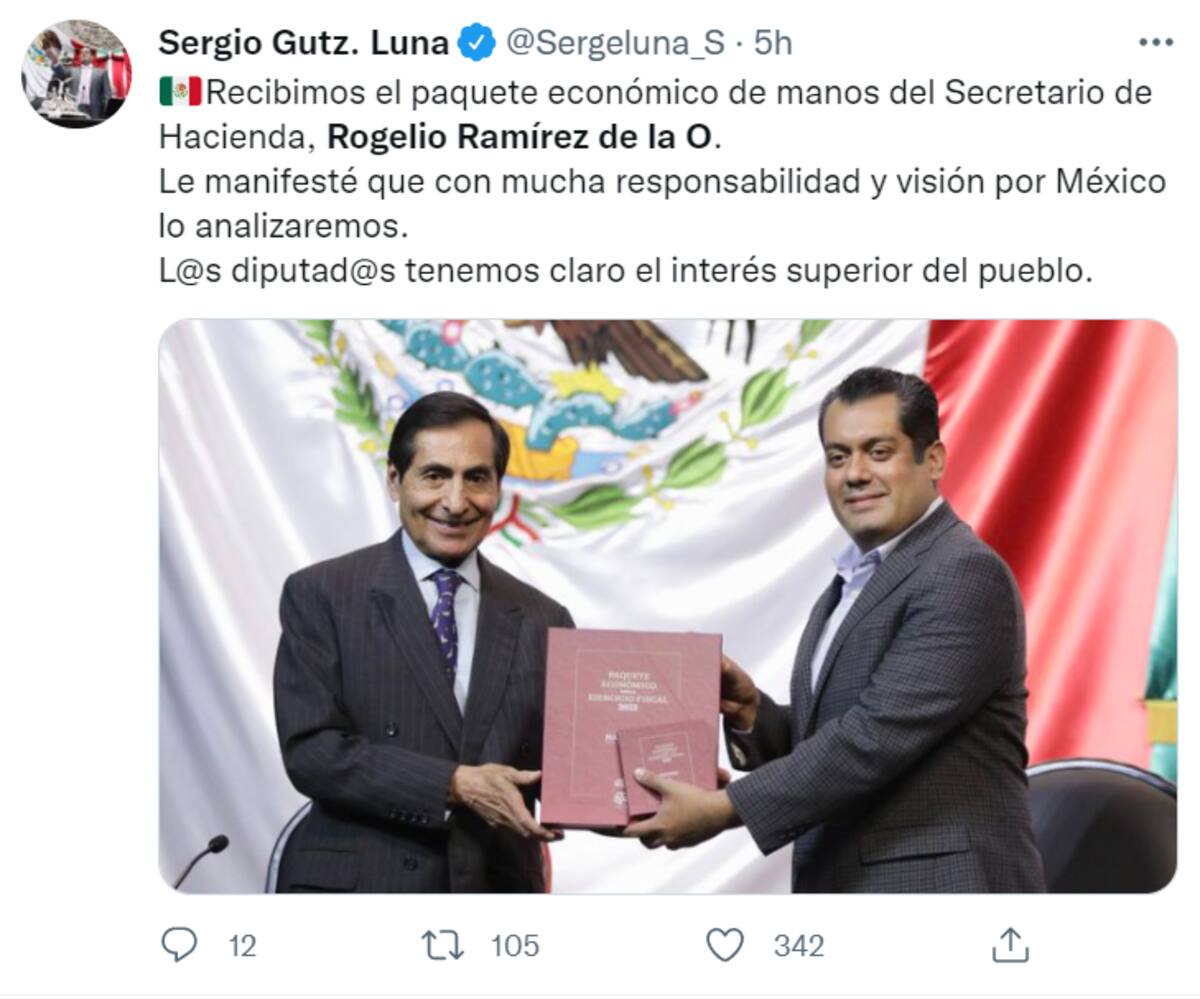Click the Mexican flag emoji
The height and width of the screenshot is (999, 1200).
[180, 92]
